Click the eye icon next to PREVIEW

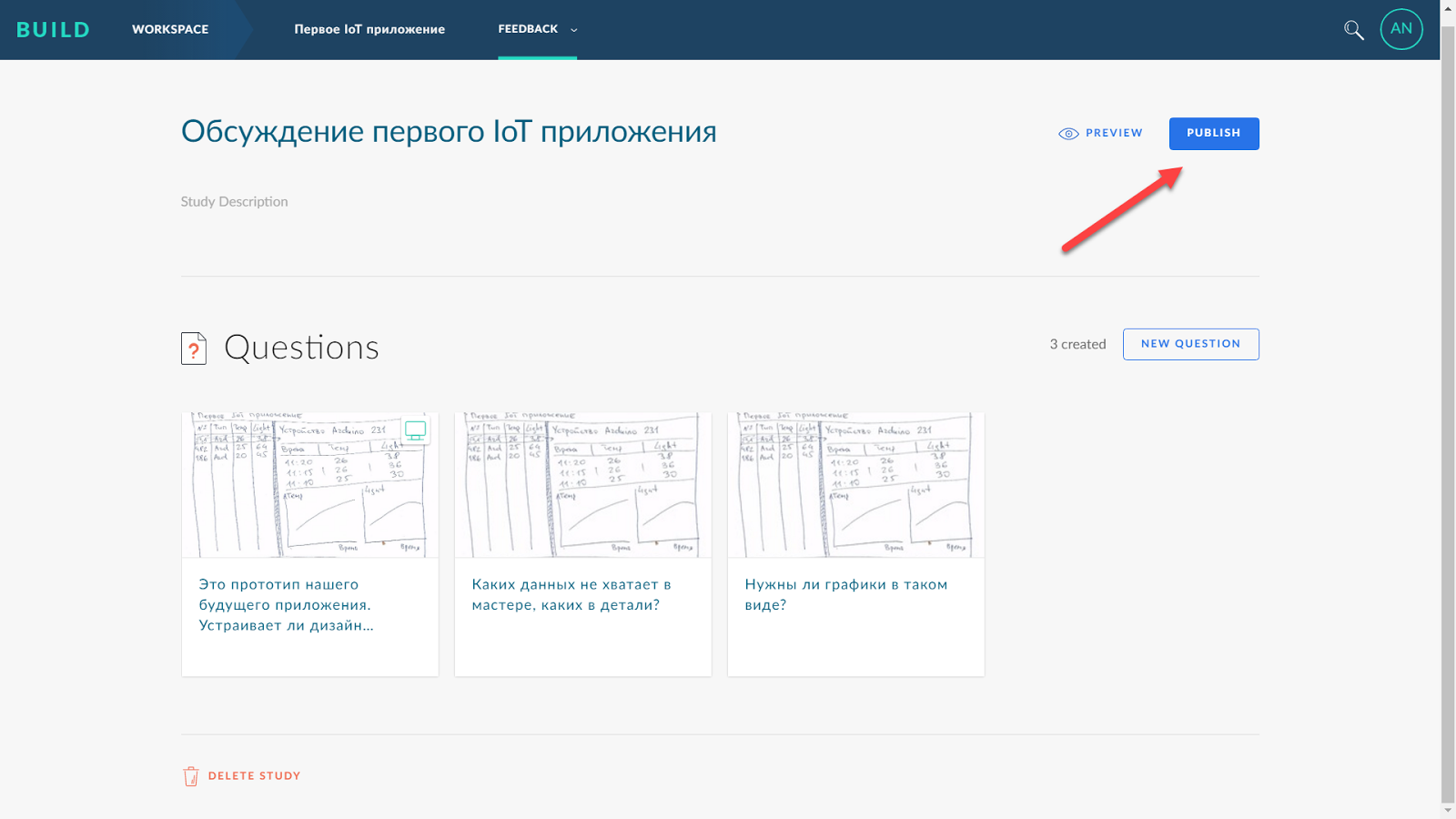point(1067,133)
